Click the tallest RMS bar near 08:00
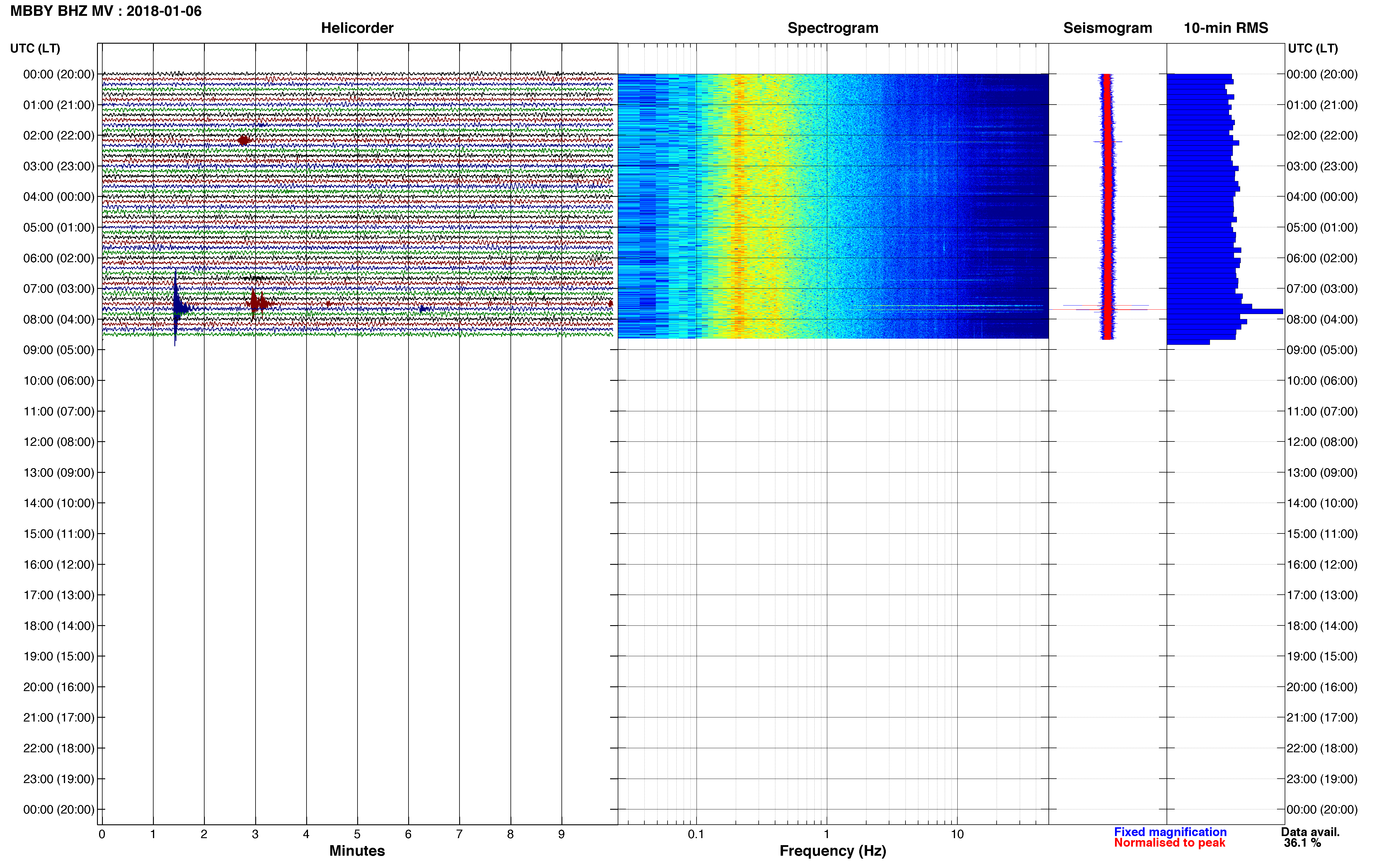The height and width of the screenshot is (868, 1389). tap(1225, 311)
